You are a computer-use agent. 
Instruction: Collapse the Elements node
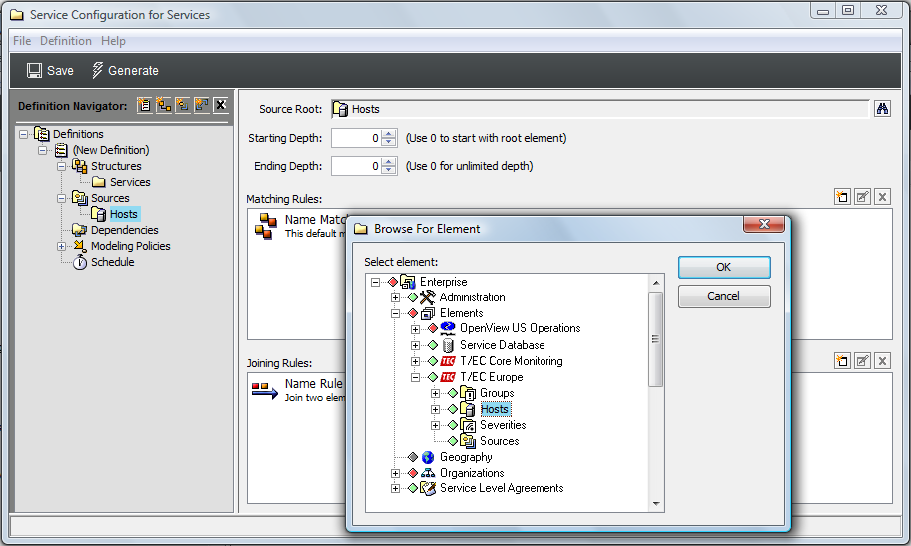(x=396, y=313)
